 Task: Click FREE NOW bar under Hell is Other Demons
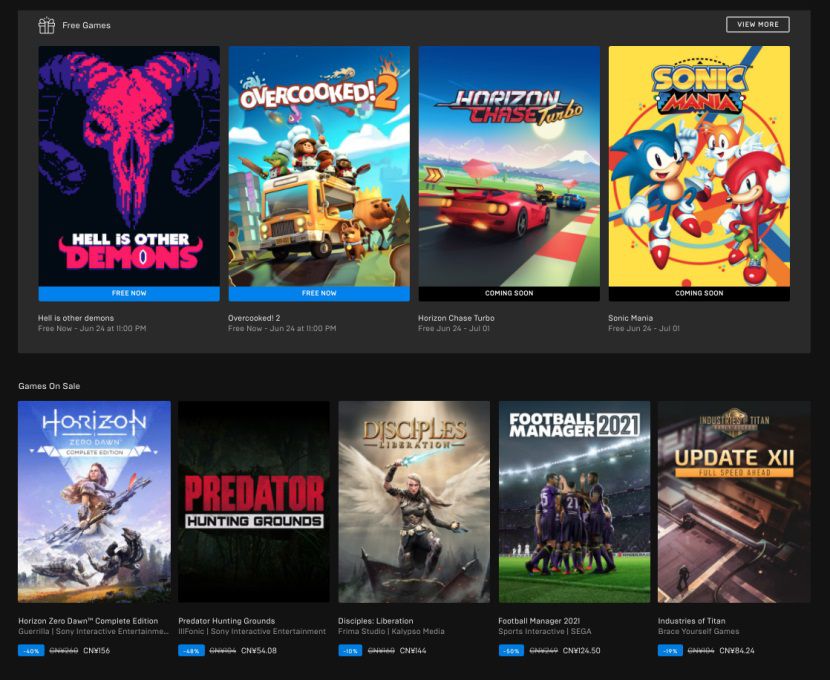click(x=129, y=294)
